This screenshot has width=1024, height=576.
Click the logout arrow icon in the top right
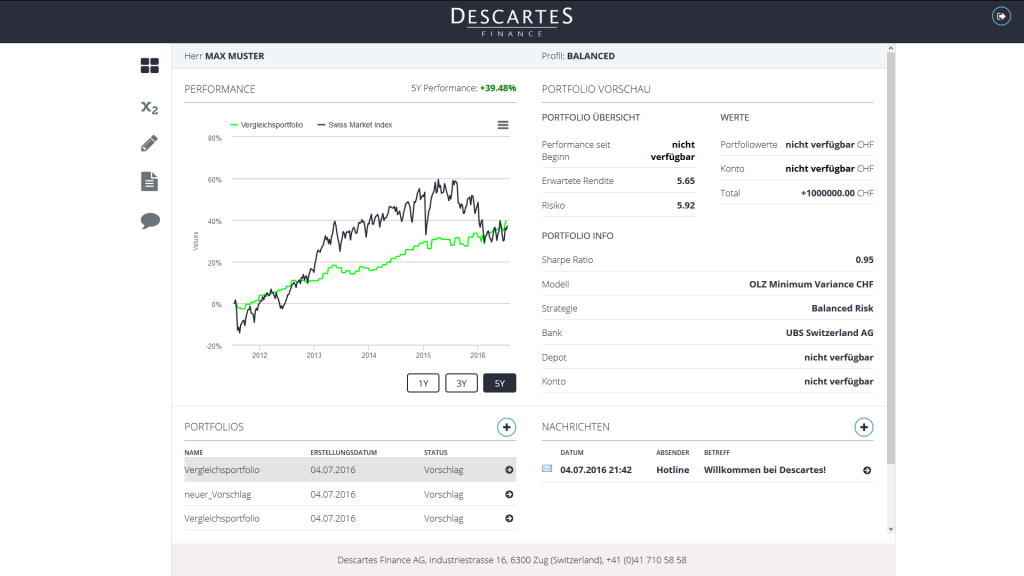(1001, 15)
